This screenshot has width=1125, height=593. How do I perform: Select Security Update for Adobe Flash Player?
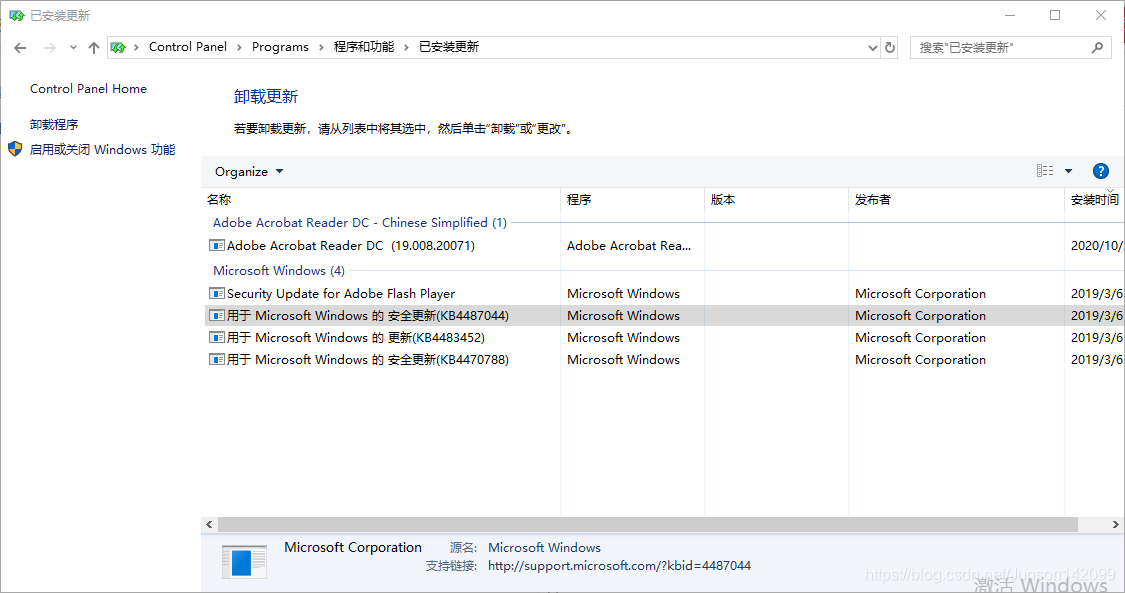(x=664, y=294)
